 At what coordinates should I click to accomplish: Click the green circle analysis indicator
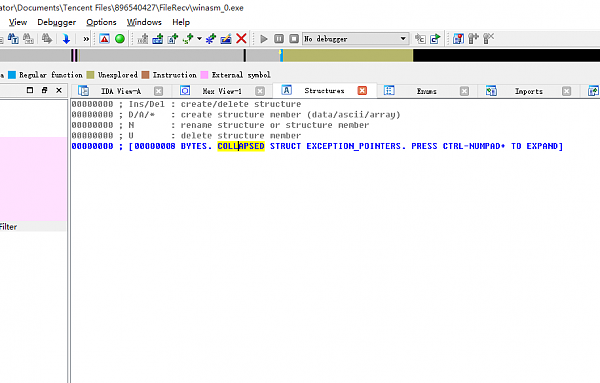[x=120, y=39]
